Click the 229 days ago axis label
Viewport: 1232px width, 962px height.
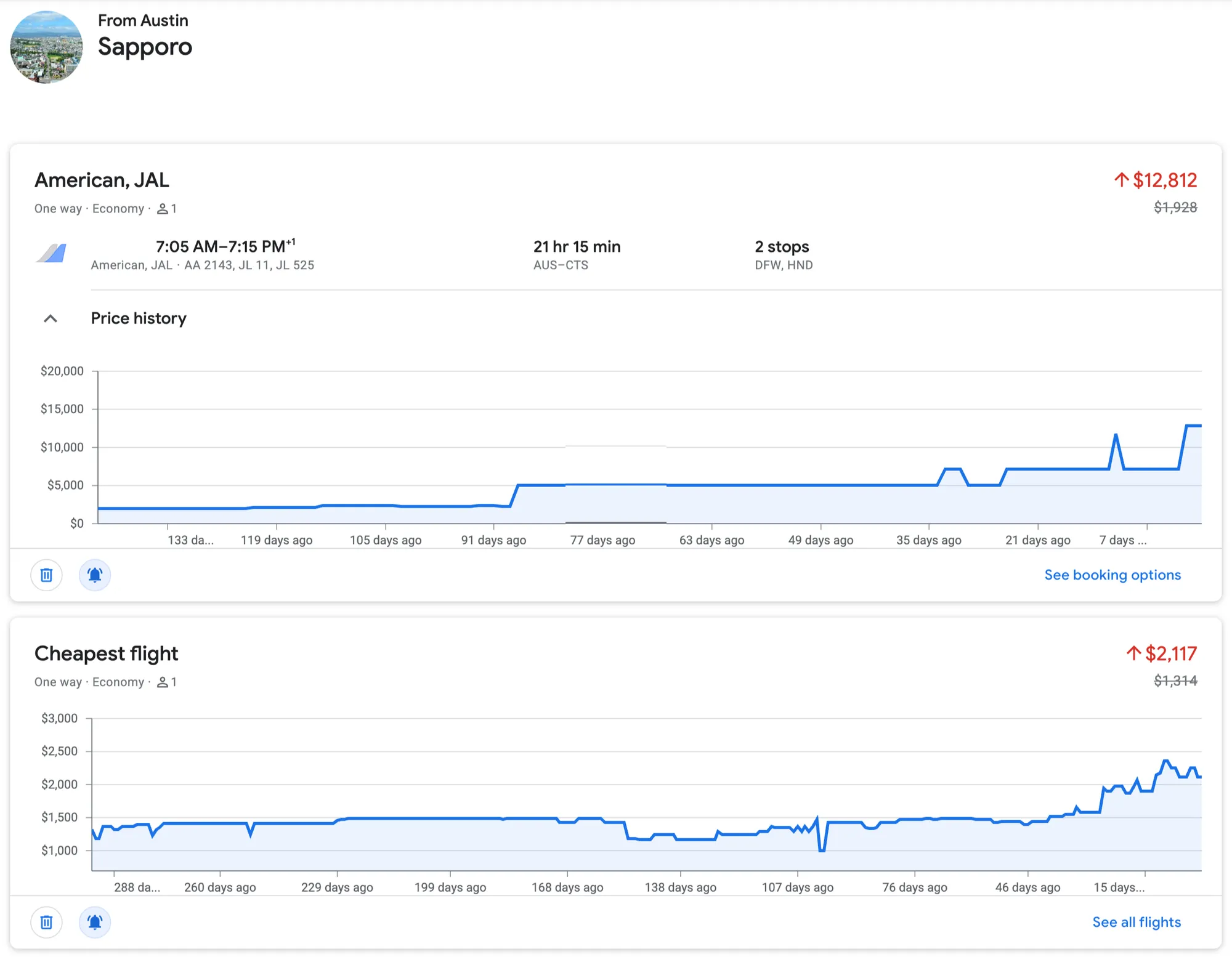click(x=337, y=887)
